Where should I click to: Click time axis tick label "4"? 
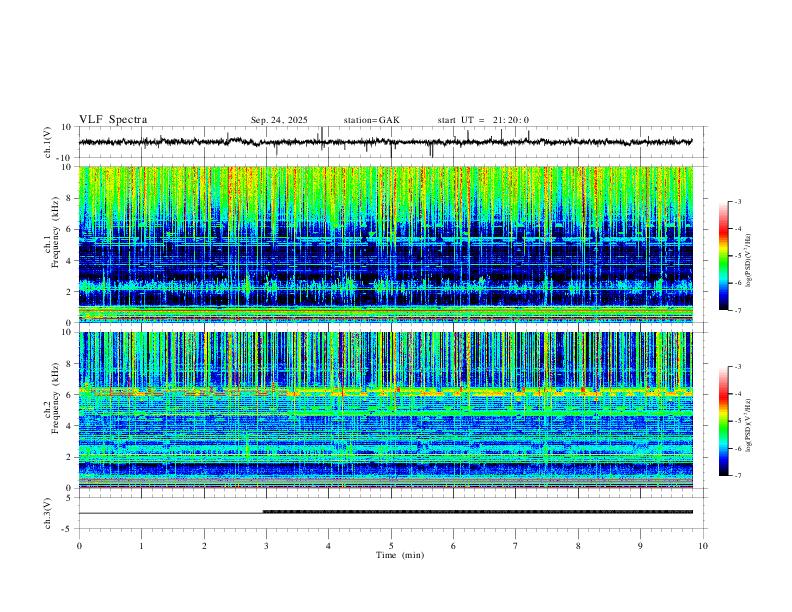[329, 546]
